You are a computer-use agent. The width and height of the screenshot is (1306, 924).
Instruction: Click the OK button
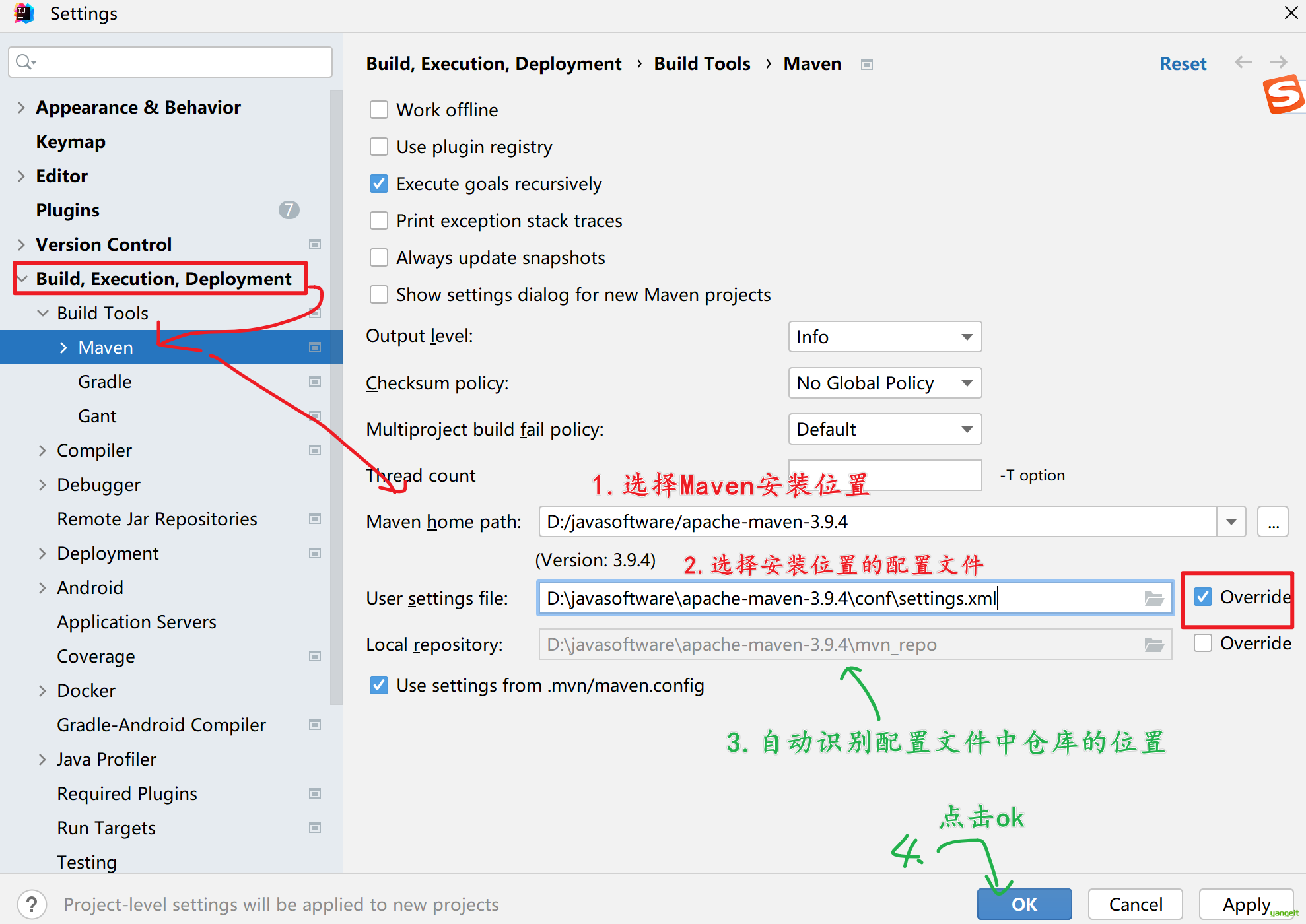[1024, 904]
